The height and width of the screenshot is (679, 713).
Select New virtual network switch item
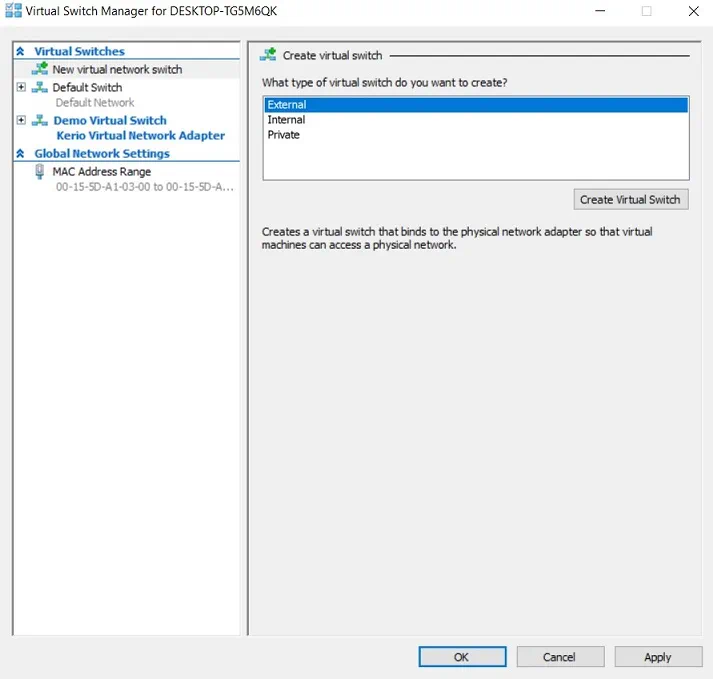click(117, 70)
